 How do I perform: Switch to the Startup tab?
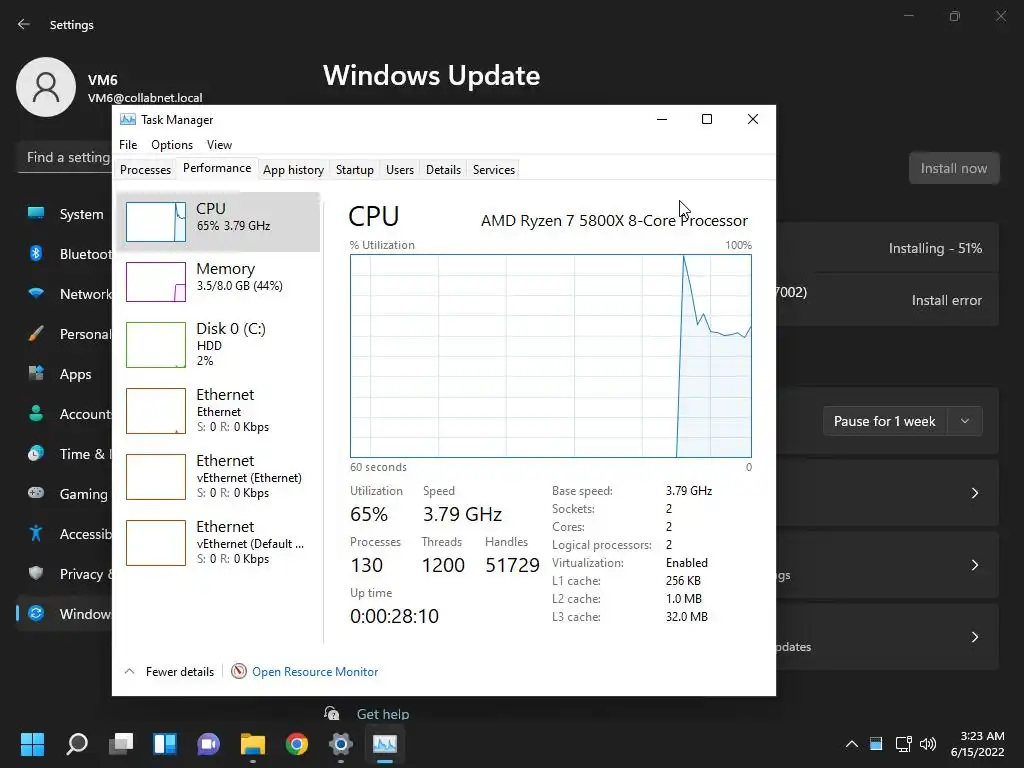click(x=355, y=170)
